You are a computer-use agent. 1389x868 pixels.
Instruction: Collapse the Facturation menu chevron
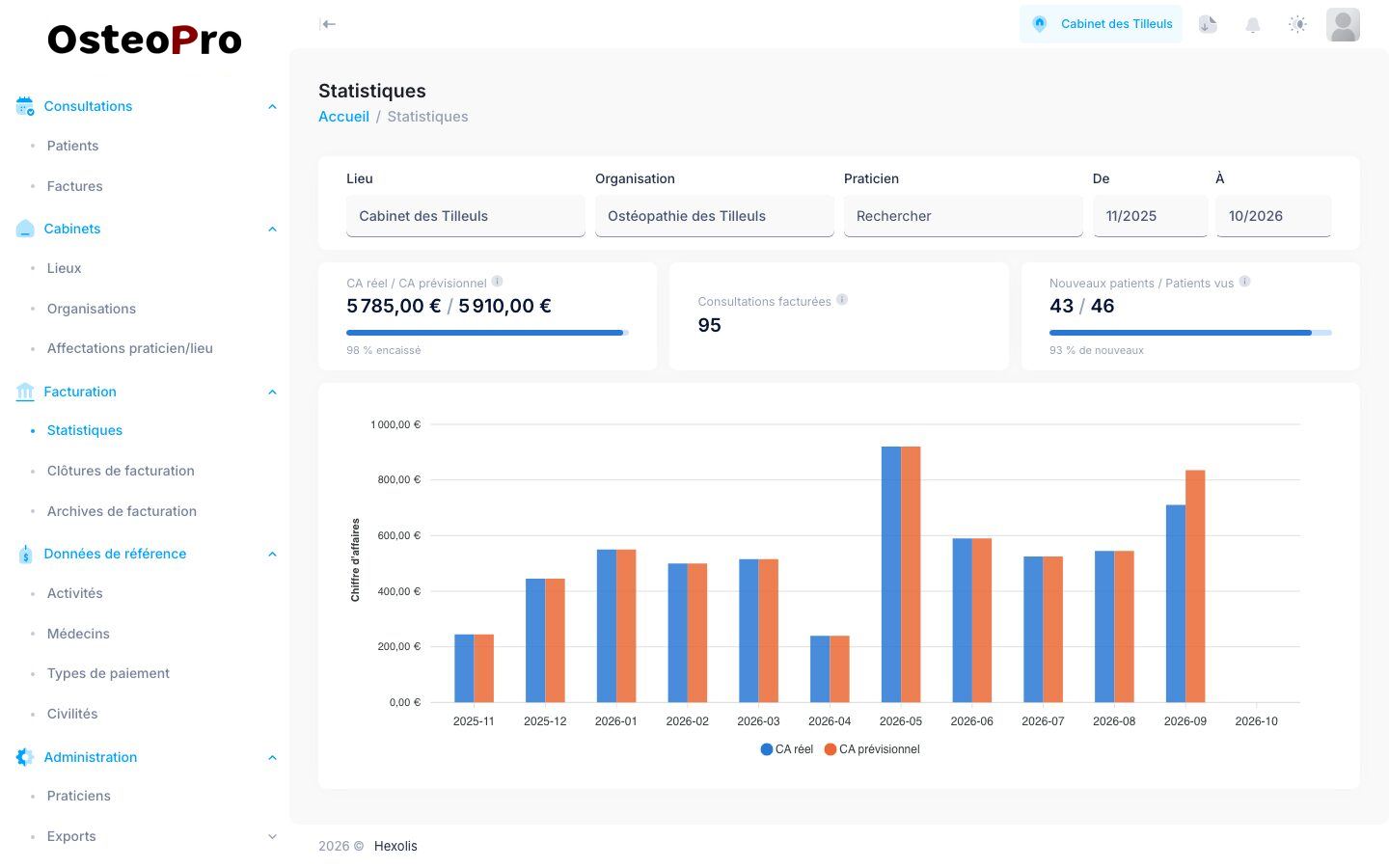point(272,392)
